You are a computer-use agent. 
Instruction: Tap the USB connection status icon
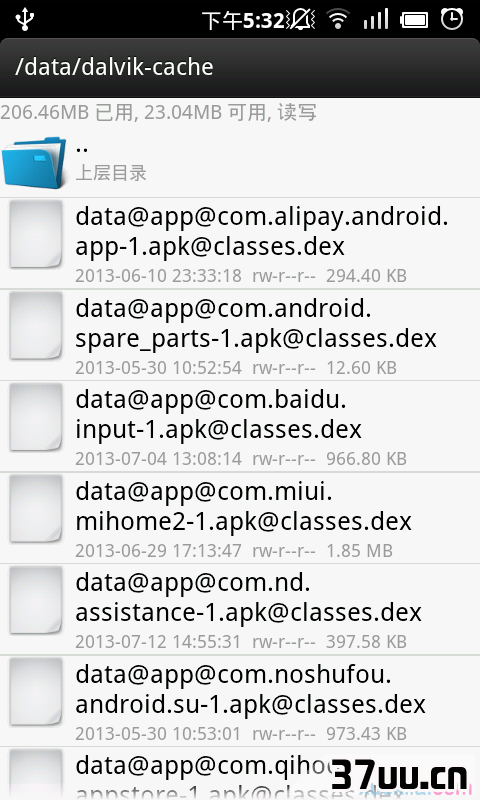point(24,19)
